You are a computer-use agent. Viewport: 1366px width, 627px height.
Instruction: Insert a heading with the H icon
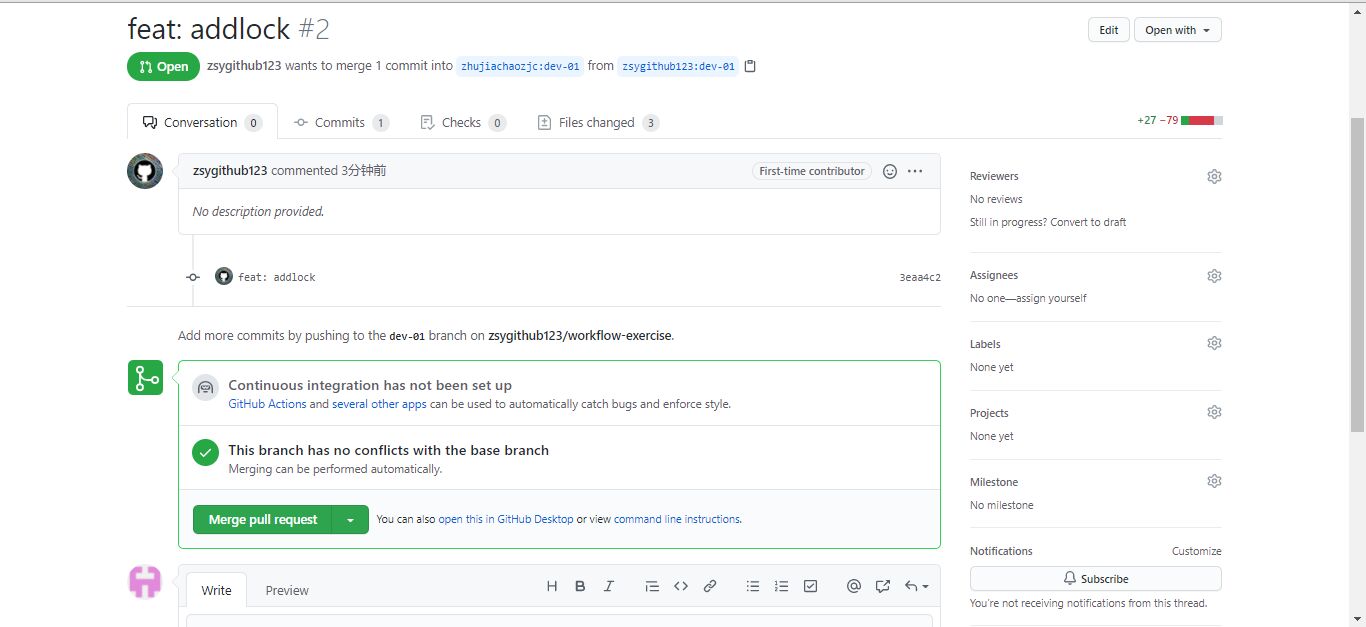click(x=551, y=586)
